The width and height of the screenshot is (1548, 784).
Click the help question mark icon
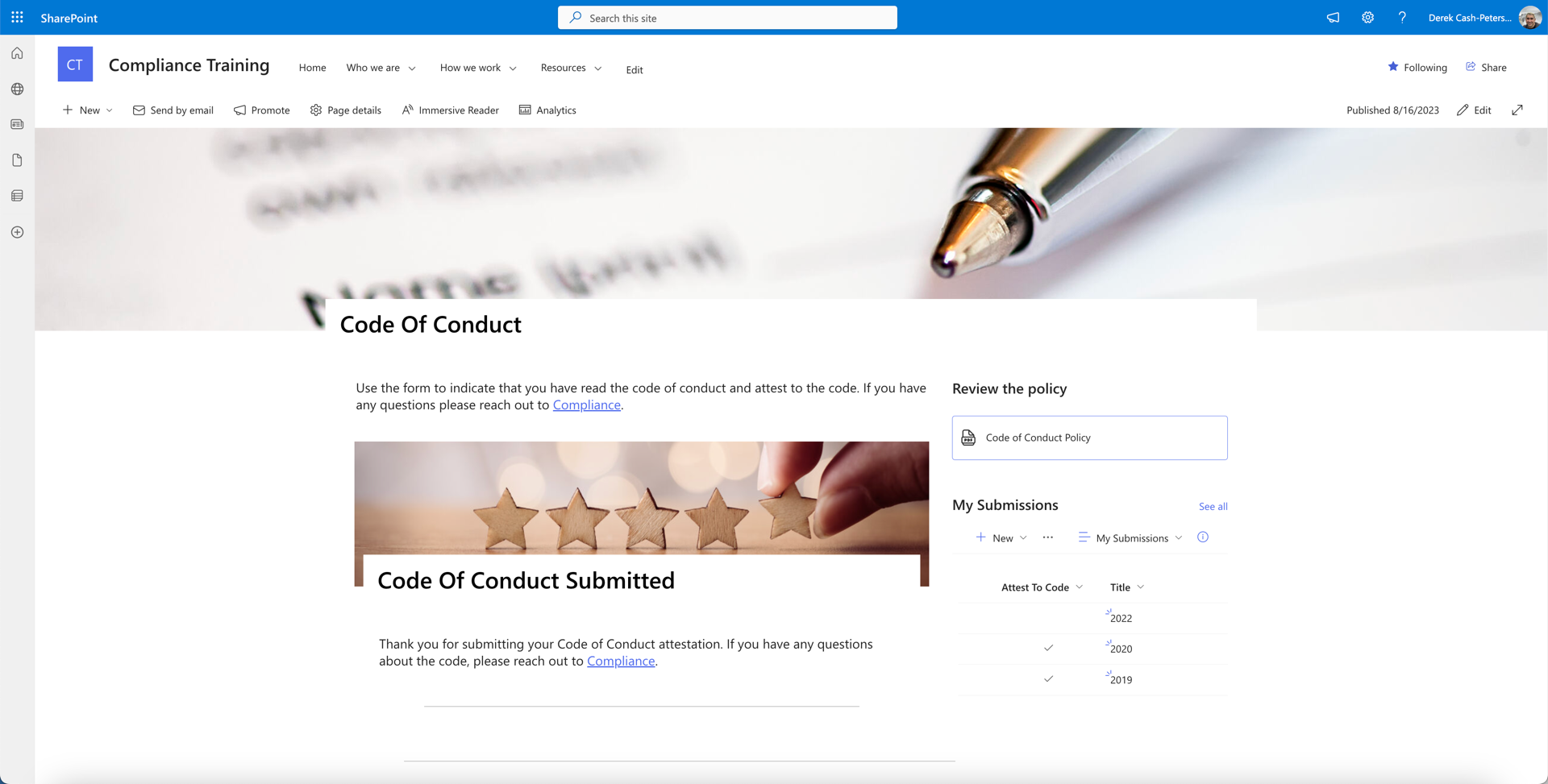[x=1402, y=17]
